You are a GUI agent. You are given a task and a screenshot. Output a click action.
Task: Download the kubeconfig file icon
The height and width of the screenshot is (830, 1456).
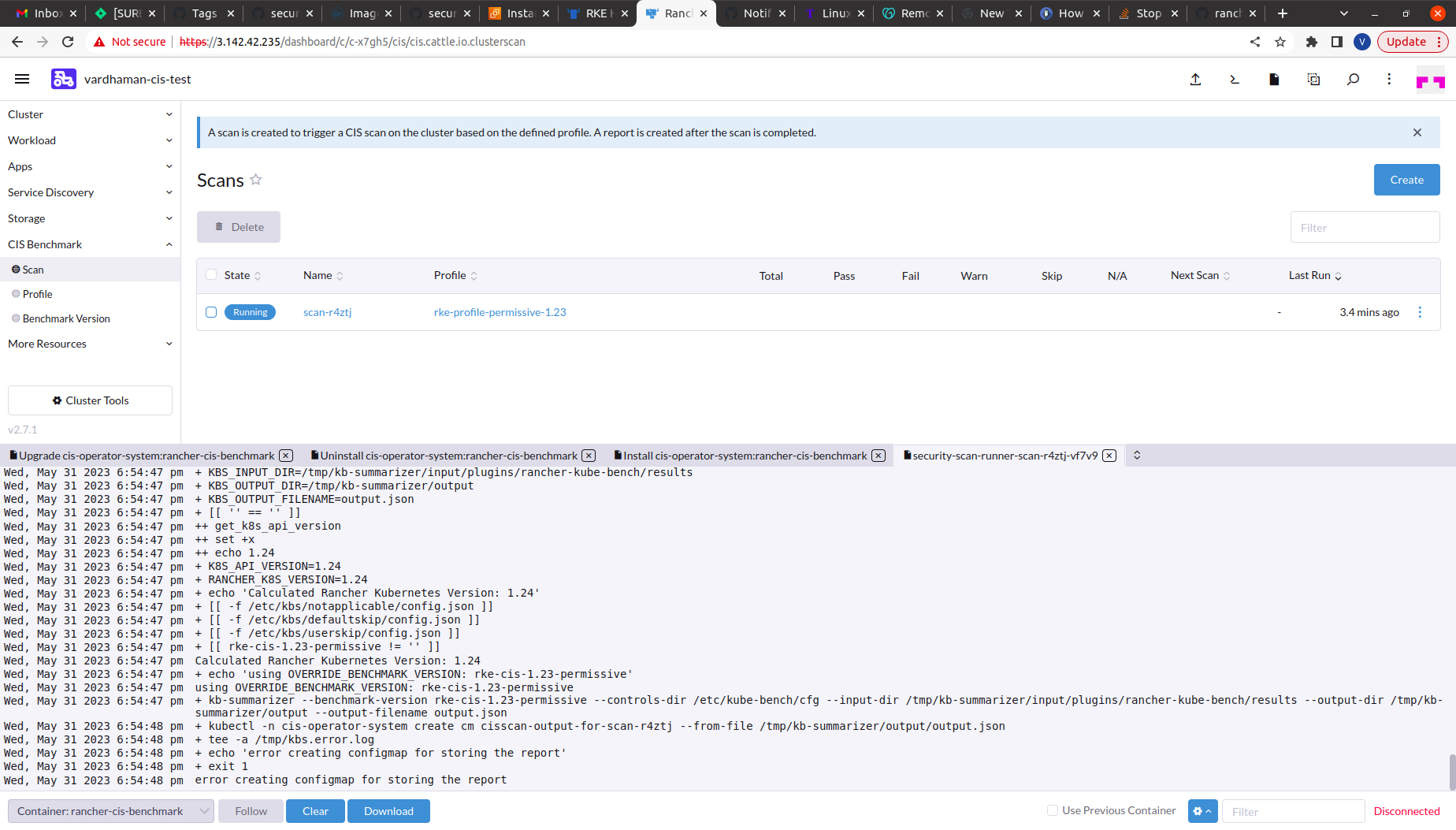1274,79
